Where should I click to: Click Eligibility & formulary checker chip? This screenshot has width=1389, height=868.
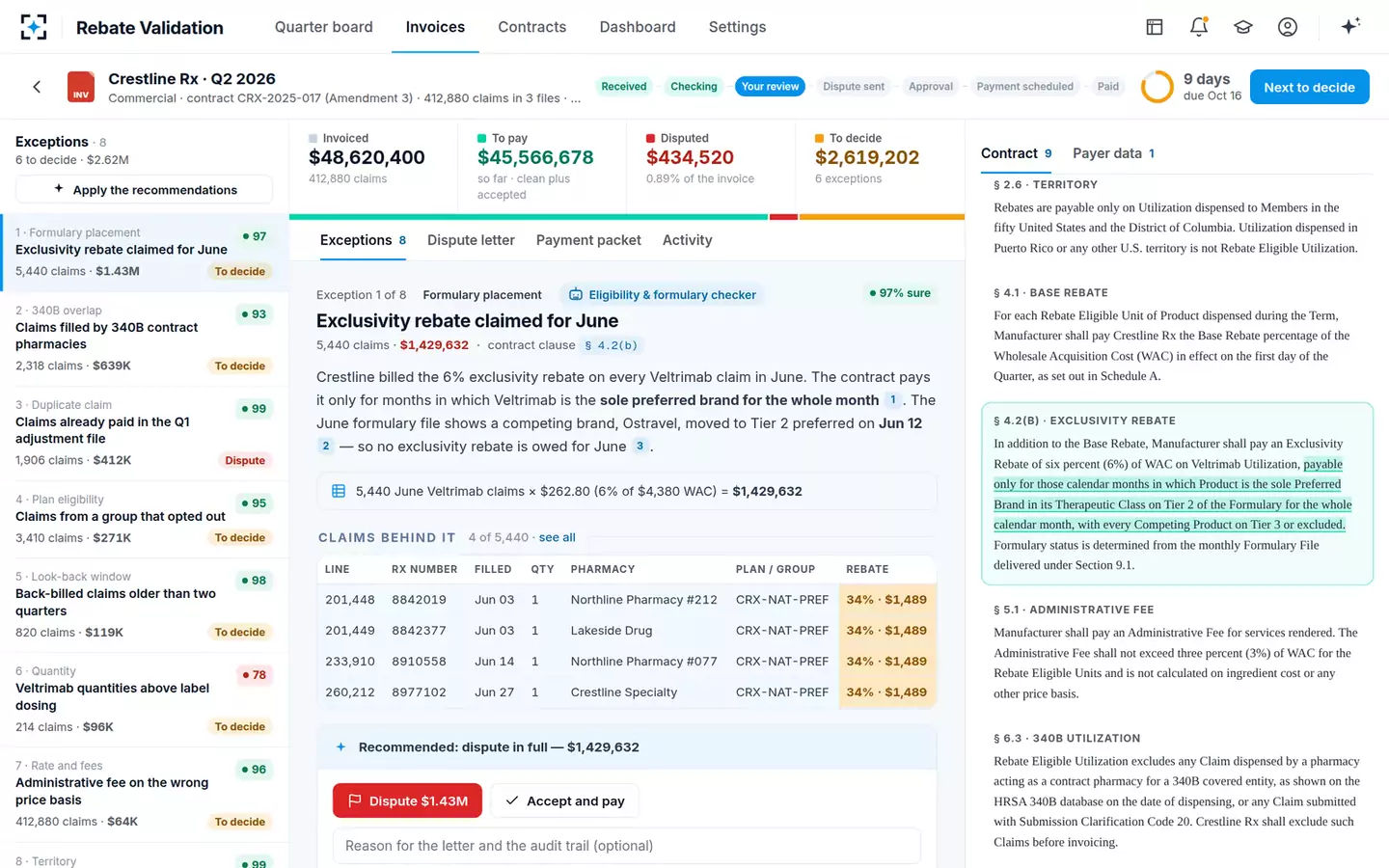coord(662,294)
